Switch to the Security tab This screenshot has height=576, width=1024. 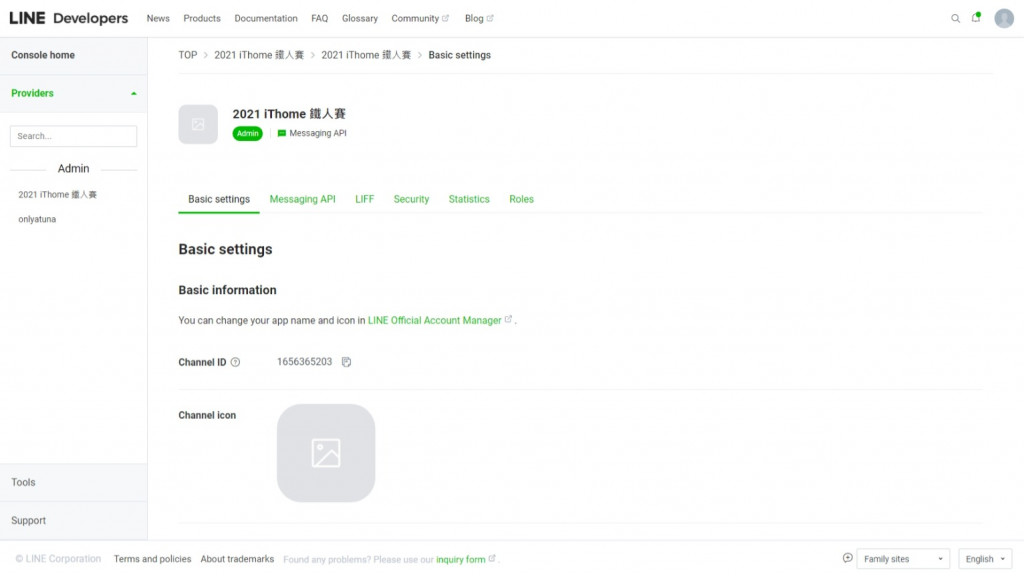point(411,199)
